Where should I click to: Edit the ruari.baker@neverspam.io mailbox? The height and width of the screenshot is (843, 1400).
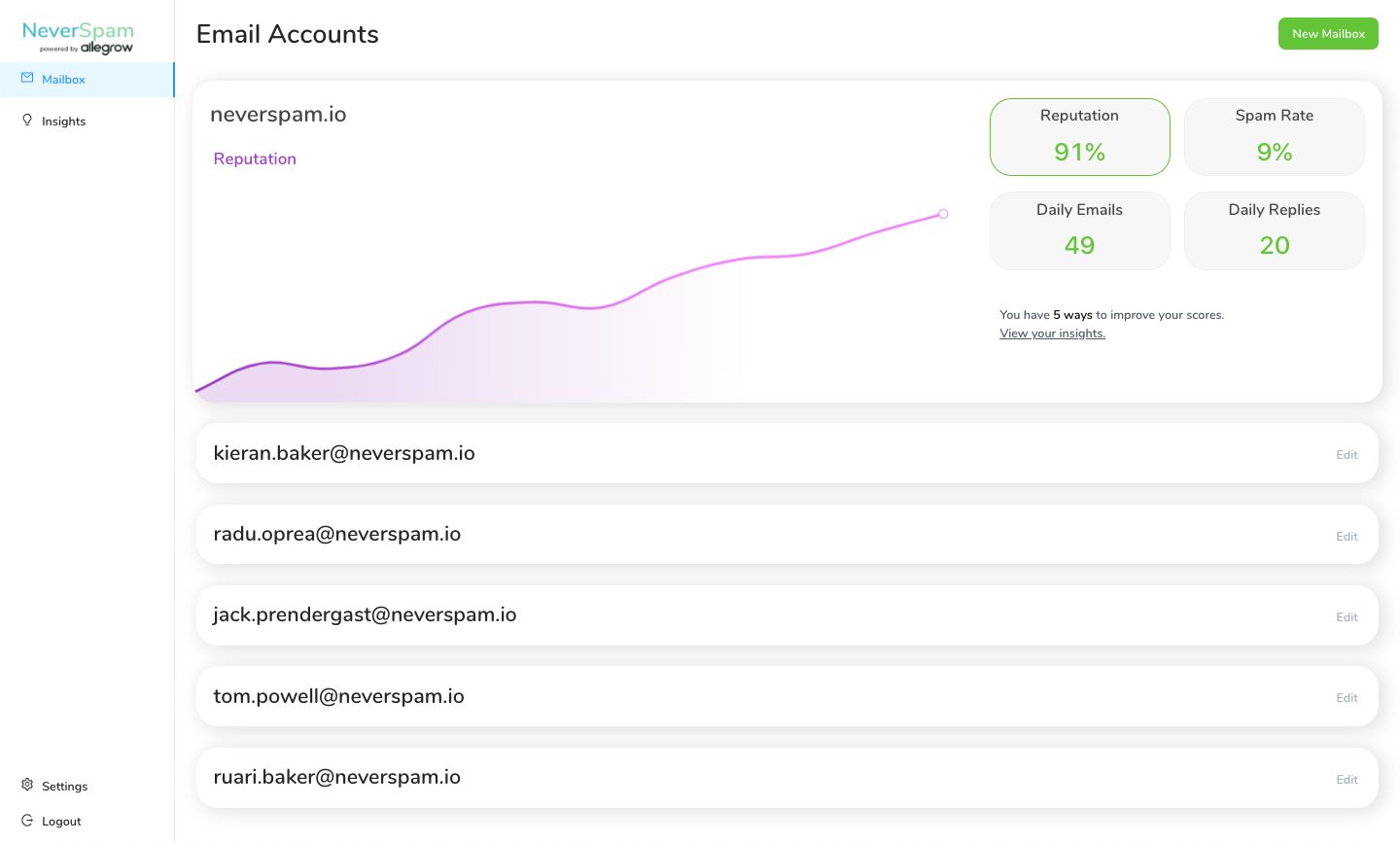(x=1347, y=780)
